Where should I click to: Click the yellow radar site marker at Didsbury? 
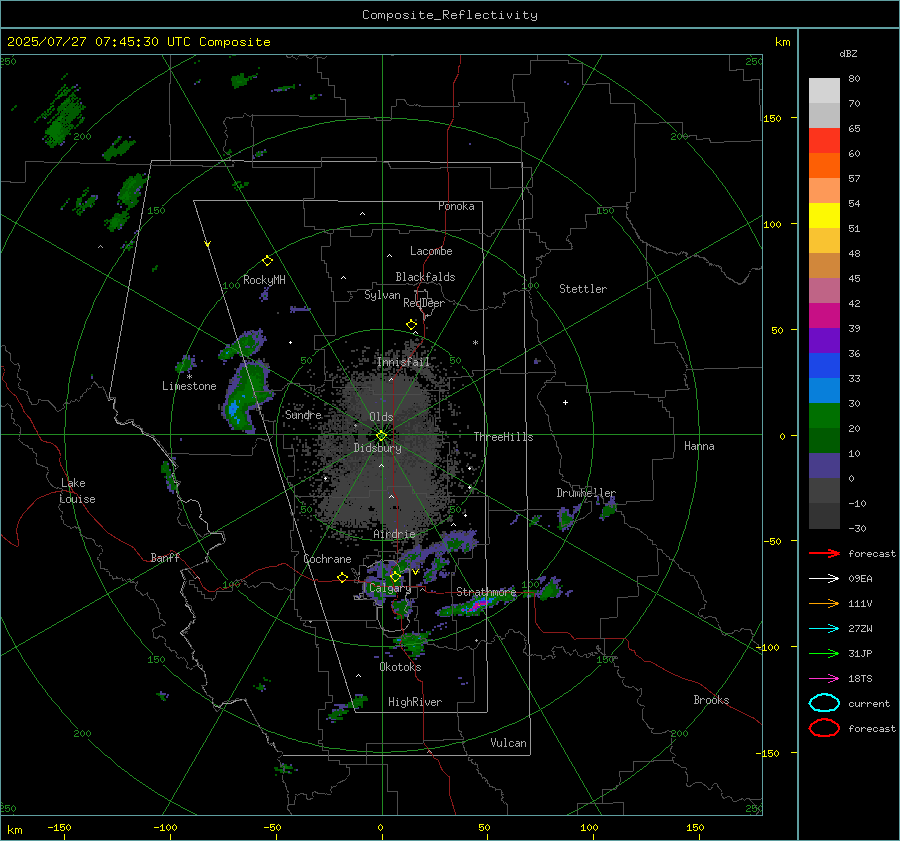381,436
